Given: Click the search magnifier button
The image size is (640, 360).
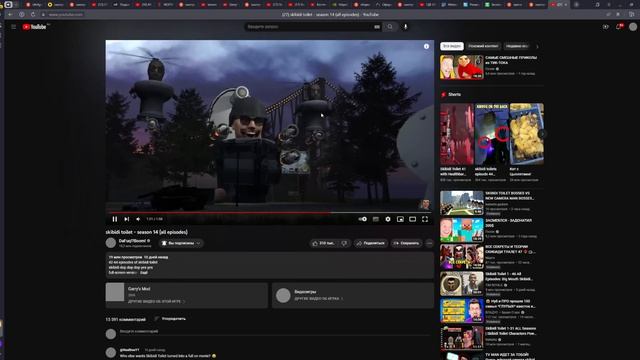Looking at the screenshot, I should (x=390, y=27).
